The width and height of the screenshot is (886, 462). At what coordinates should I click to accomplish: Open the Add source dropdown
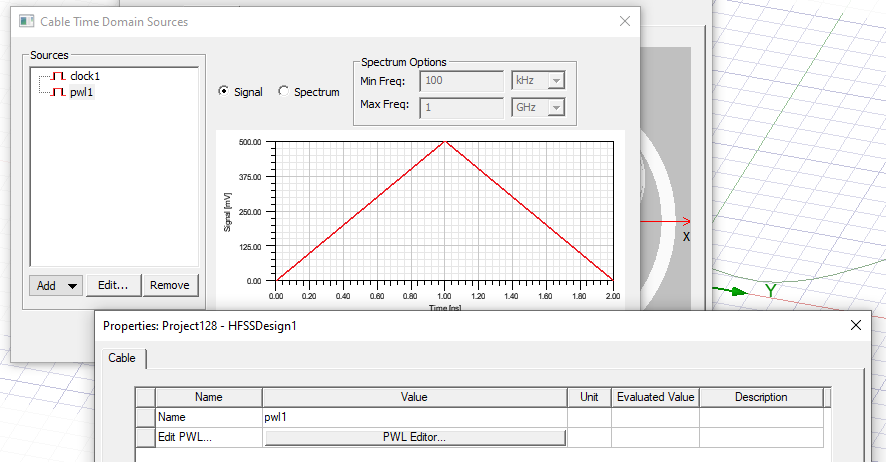point(55,285)
